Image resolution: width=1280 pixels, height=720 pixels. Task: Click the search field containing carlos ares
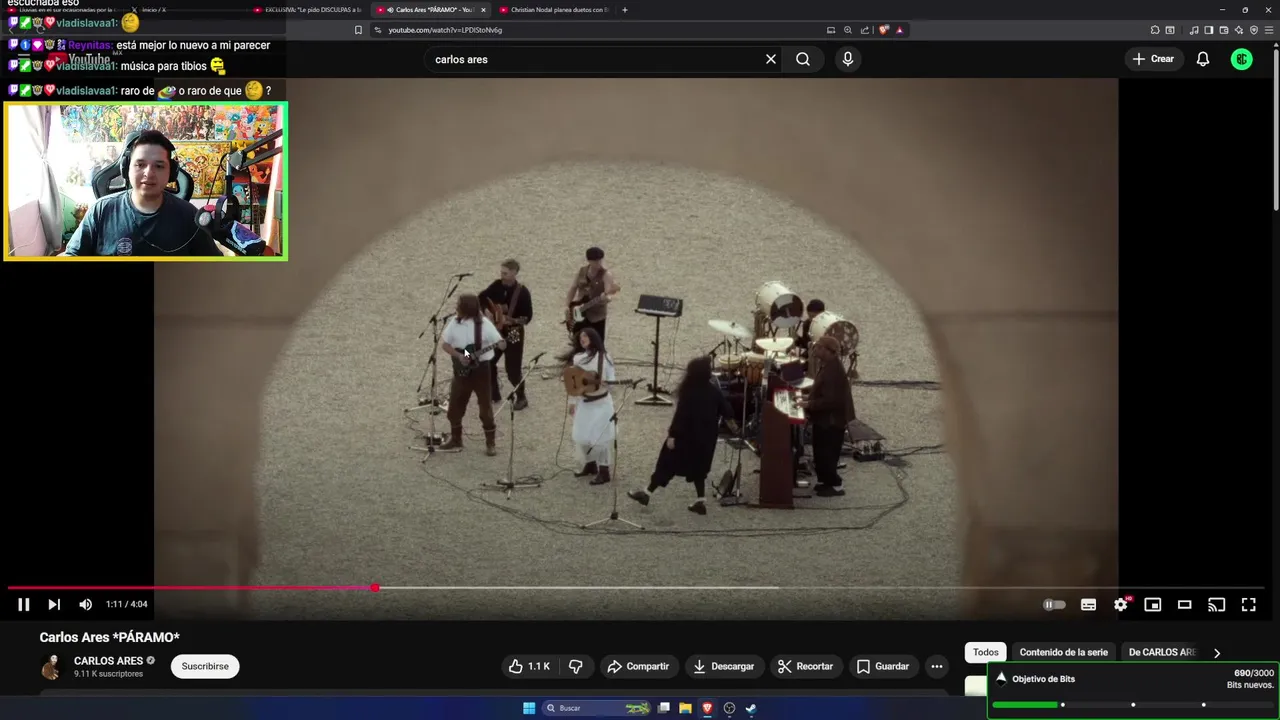(595, 59)
